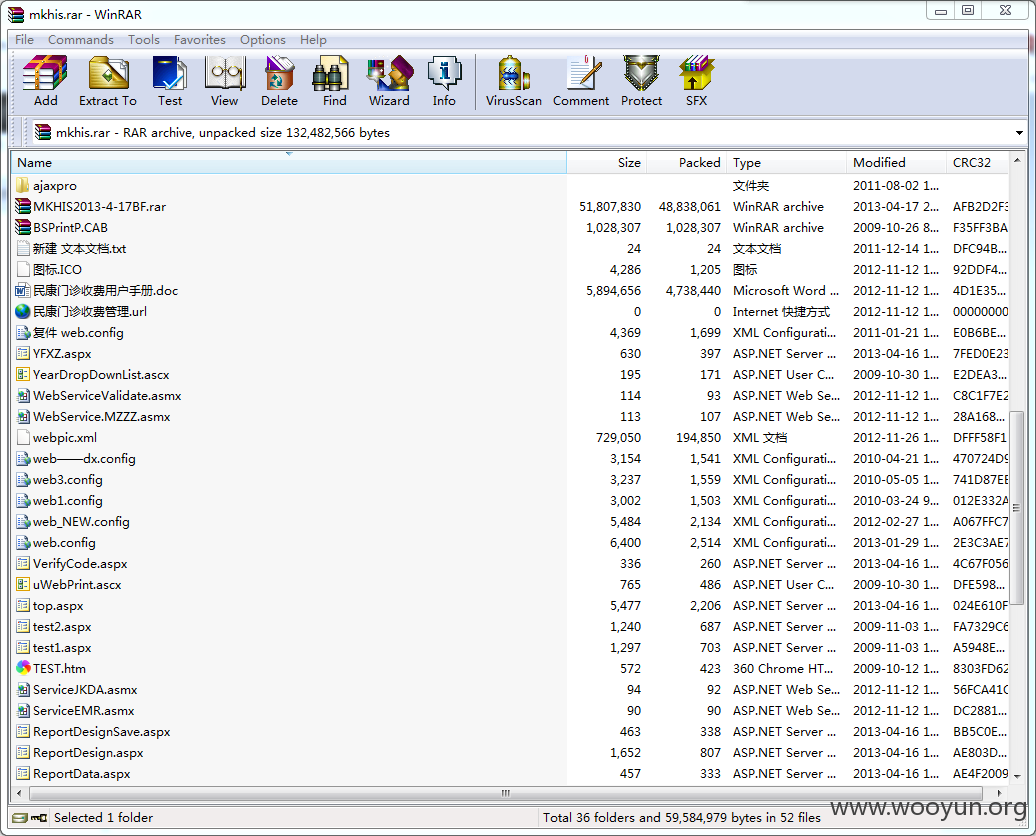
Task: Select test1.aspx file
Action: [62, 648]
